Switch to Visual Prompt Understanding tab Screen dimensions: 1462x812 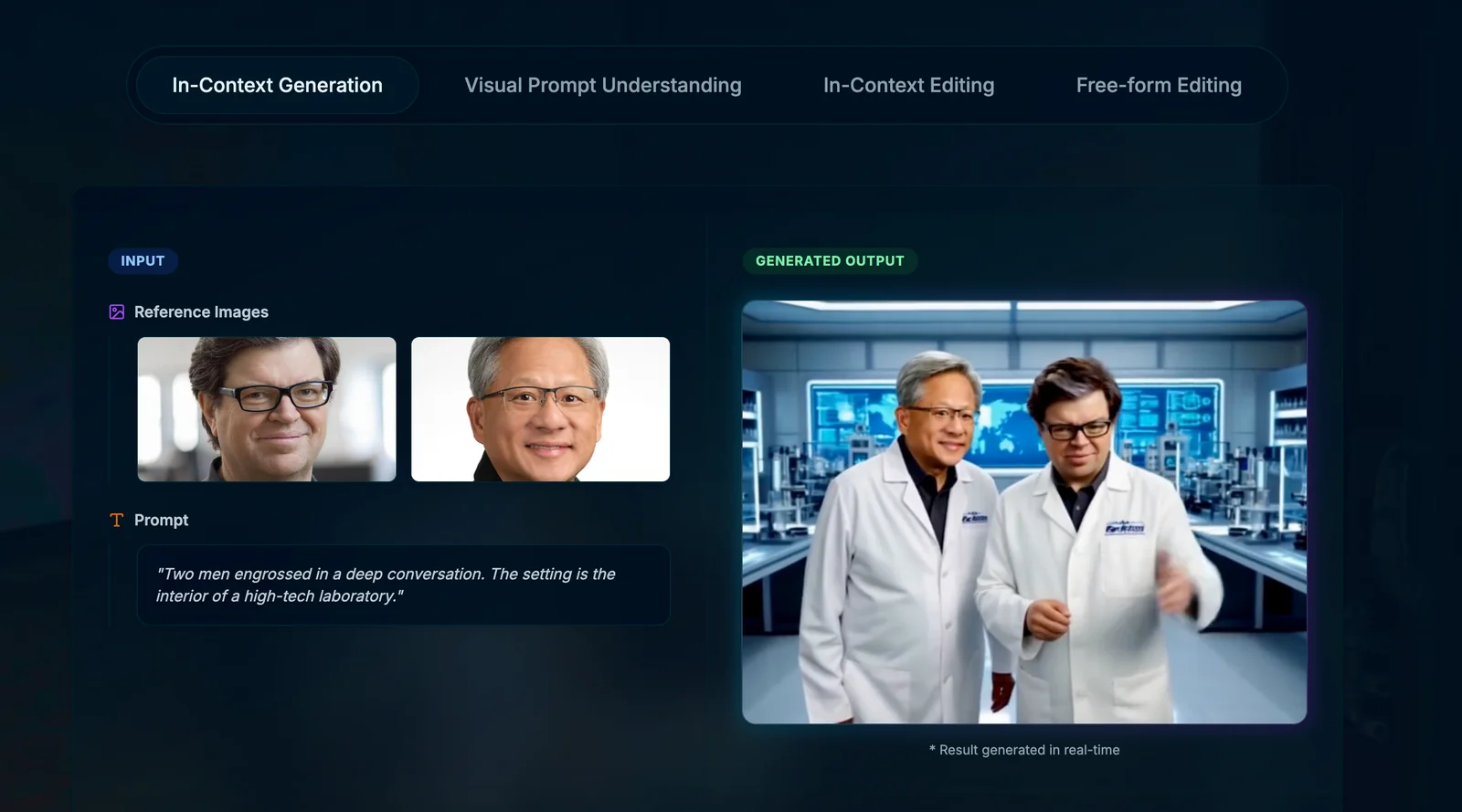point(602,85)
